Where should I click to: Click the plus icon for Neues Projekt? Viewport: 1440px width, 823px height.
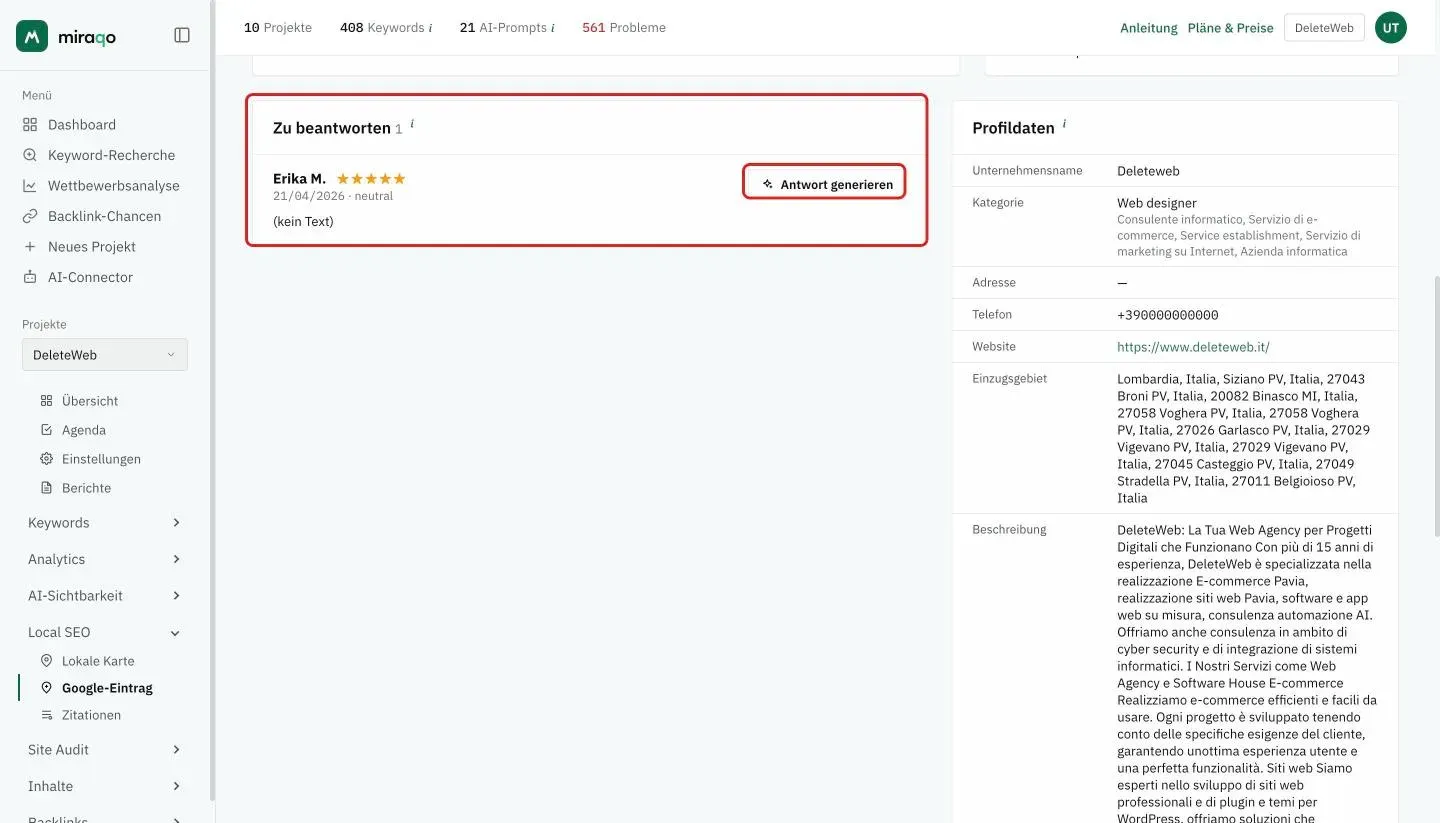30,247
